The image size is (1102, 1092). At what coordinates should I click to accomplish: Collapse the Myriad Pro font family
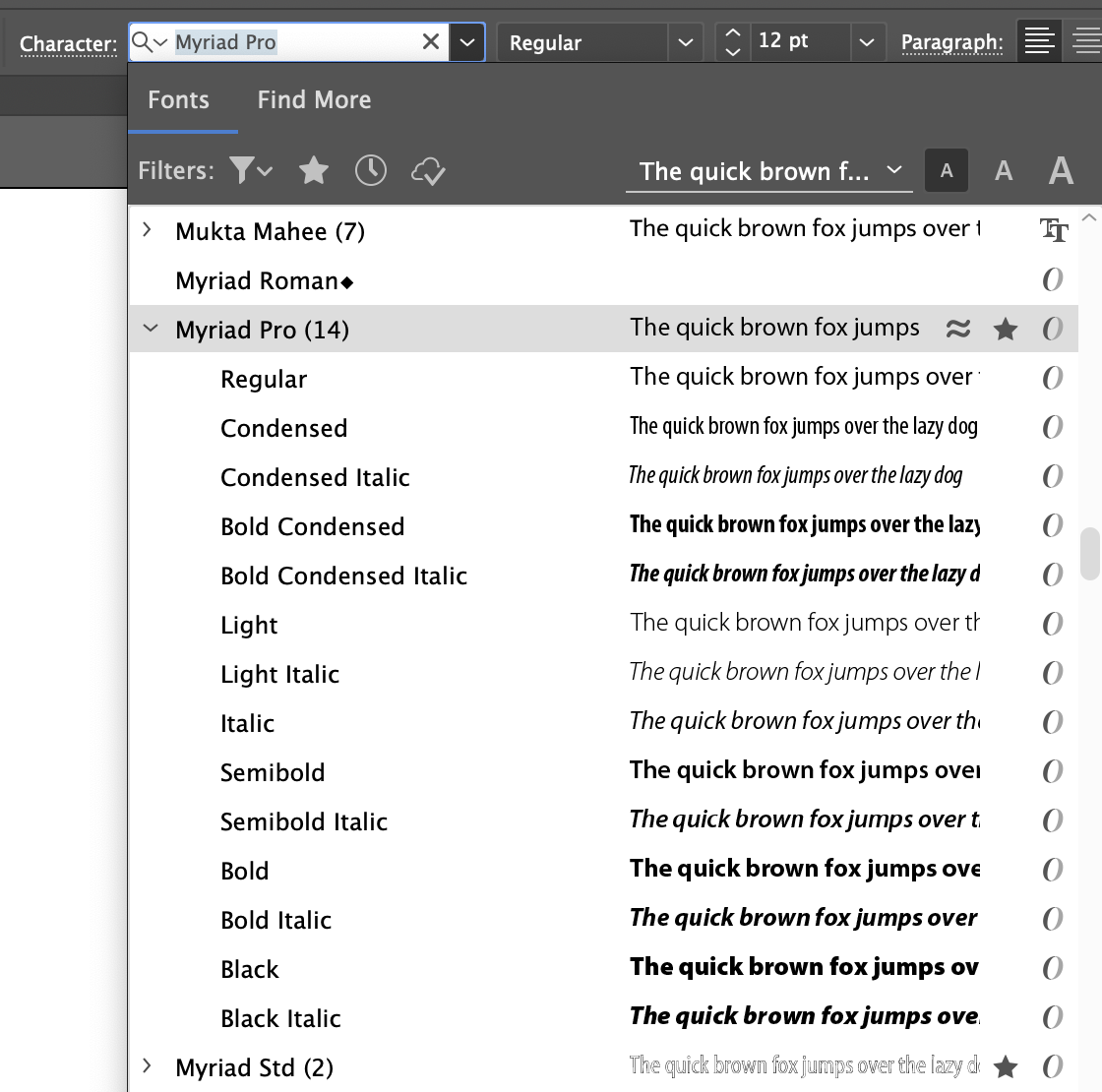tap(149, 329)
